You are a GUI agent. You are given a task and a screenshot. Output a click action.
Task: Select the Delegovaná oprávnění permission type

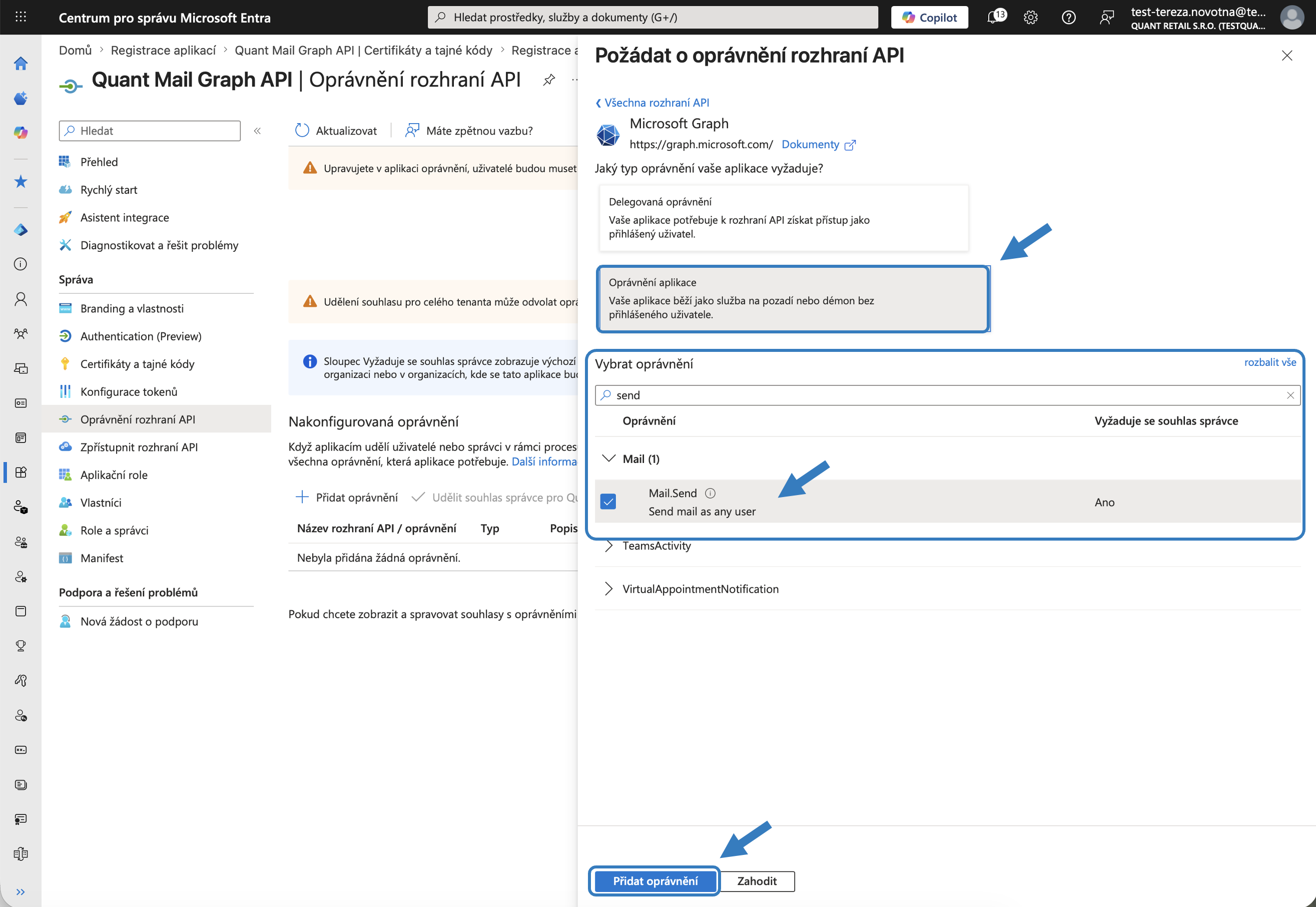[784, 218]
